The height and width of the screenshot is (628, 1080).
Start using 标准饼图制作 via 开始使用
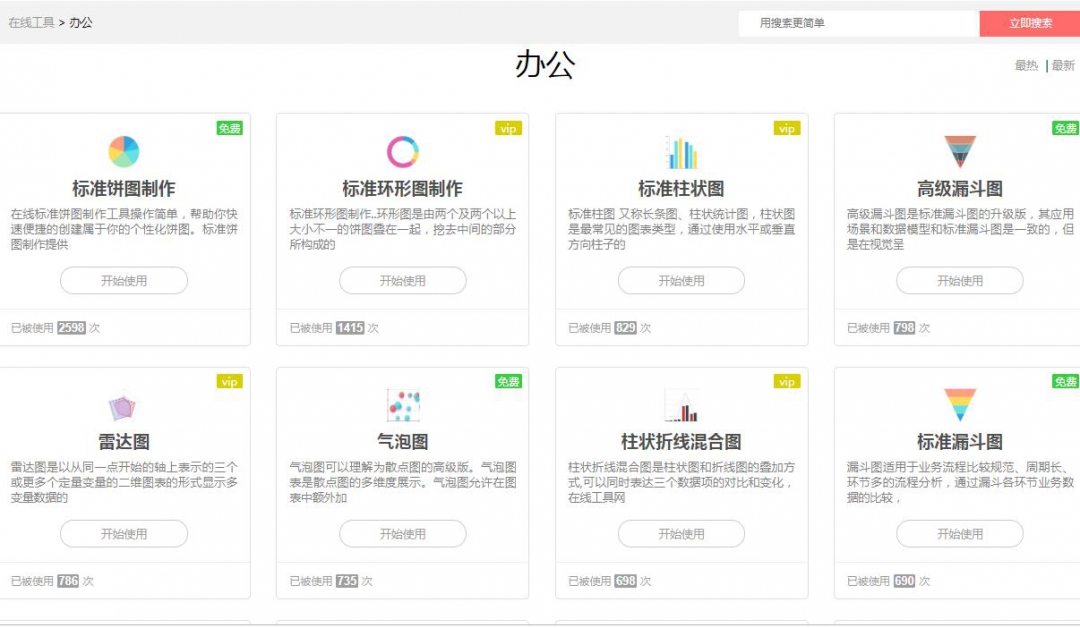[124, 281]
